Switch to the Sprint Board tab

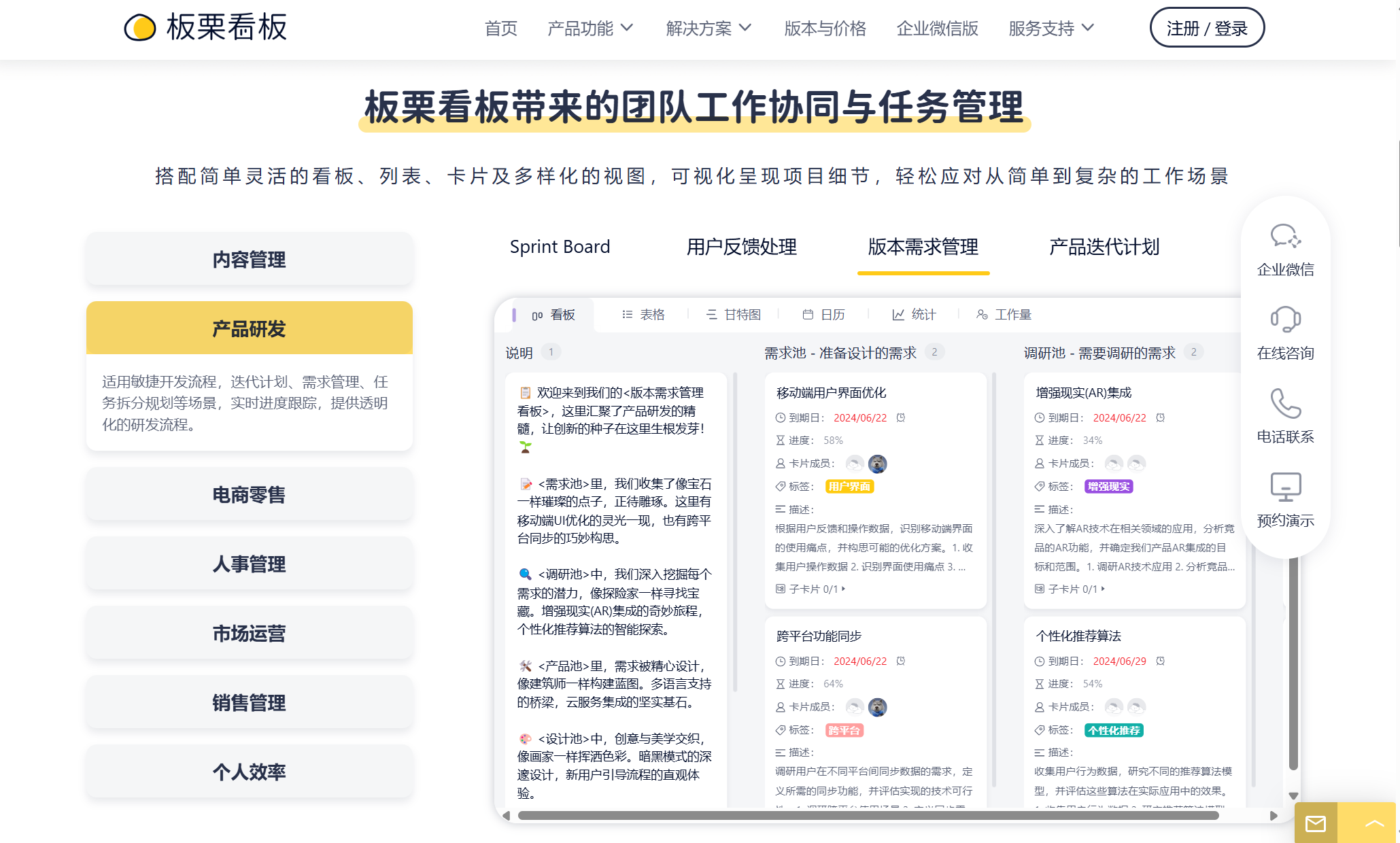tap(560, 247)
